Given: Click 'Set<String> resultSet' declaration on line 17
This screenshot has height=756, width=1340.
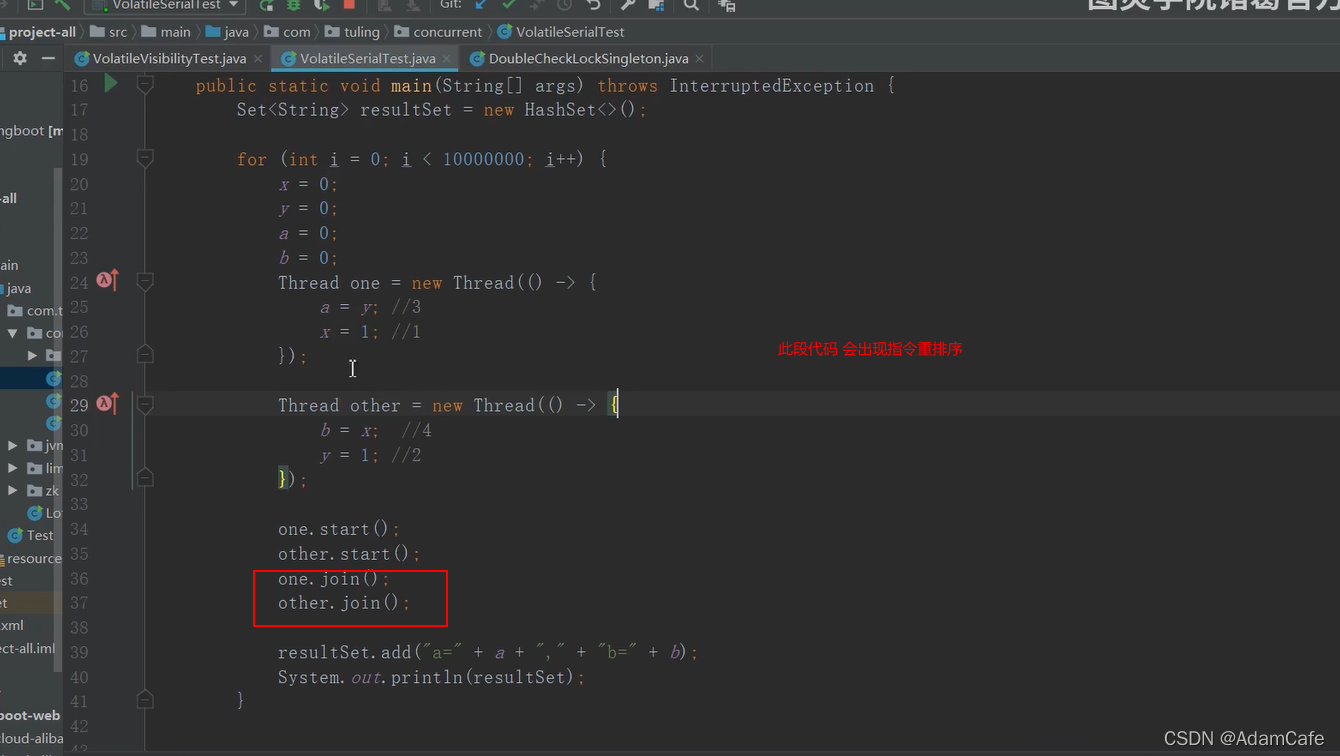Looking at the screenshot, I should (x=344, y=109).
